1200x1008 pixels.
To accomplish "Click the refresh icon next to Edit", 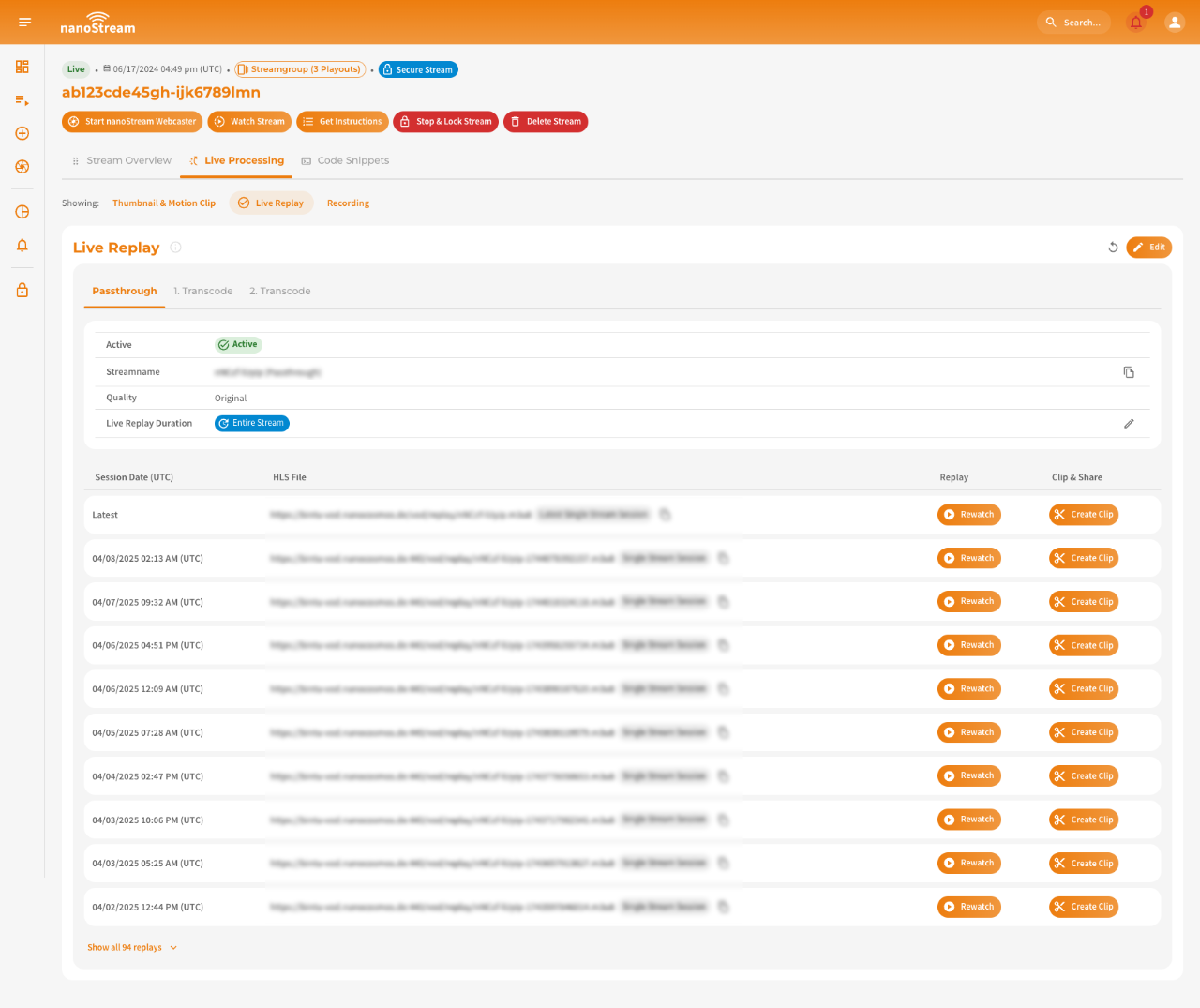I will pyautogui.click(x=1113, y=248).
